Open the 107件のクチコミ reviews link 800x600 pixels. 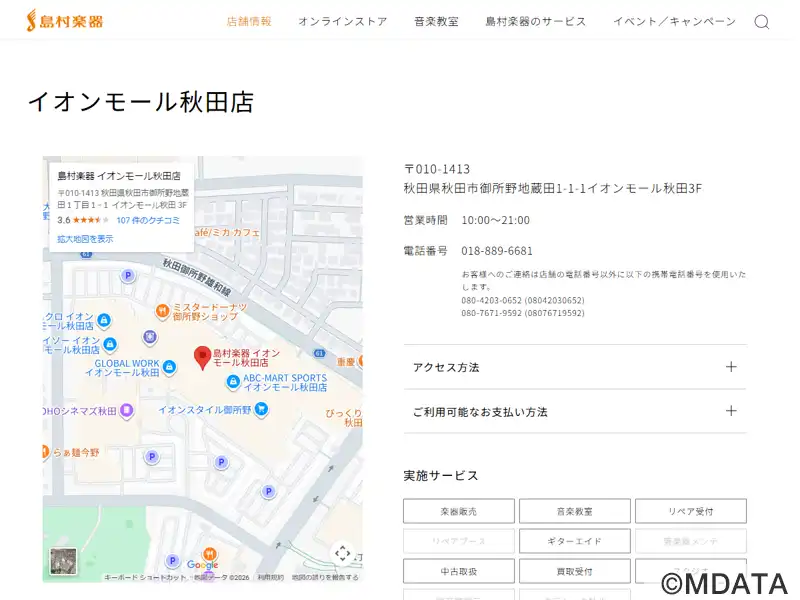coord(148,220)
